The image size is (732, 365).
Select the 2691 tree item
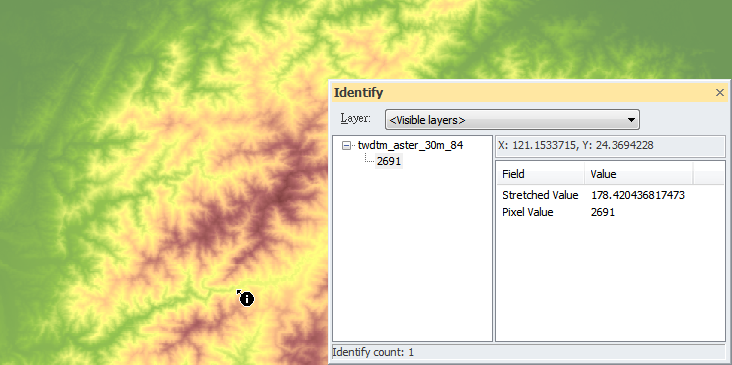(x=388, y=161)
